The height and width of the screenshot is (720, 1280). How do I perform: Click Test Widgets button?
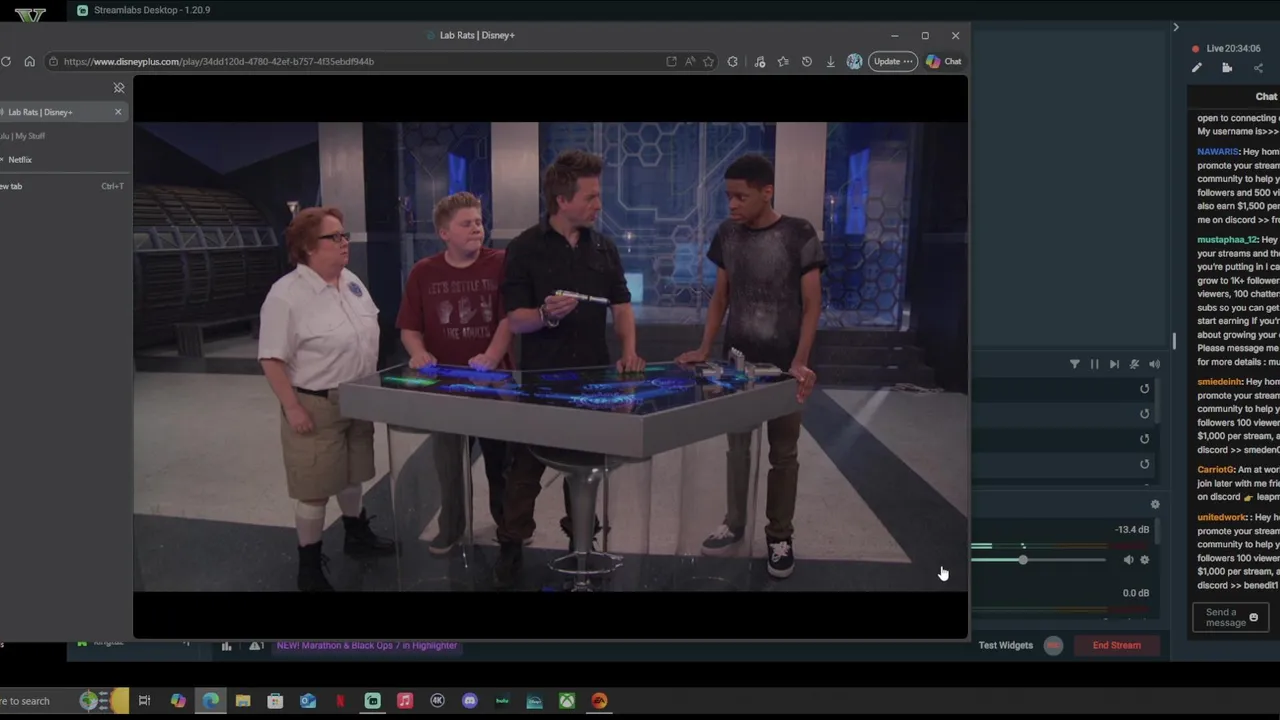1006,646
